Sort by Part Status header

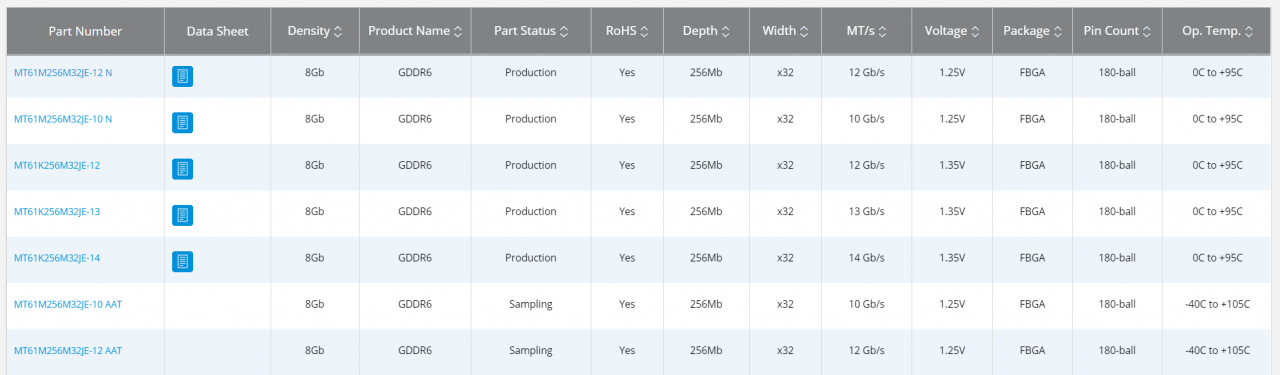point(531,31)
